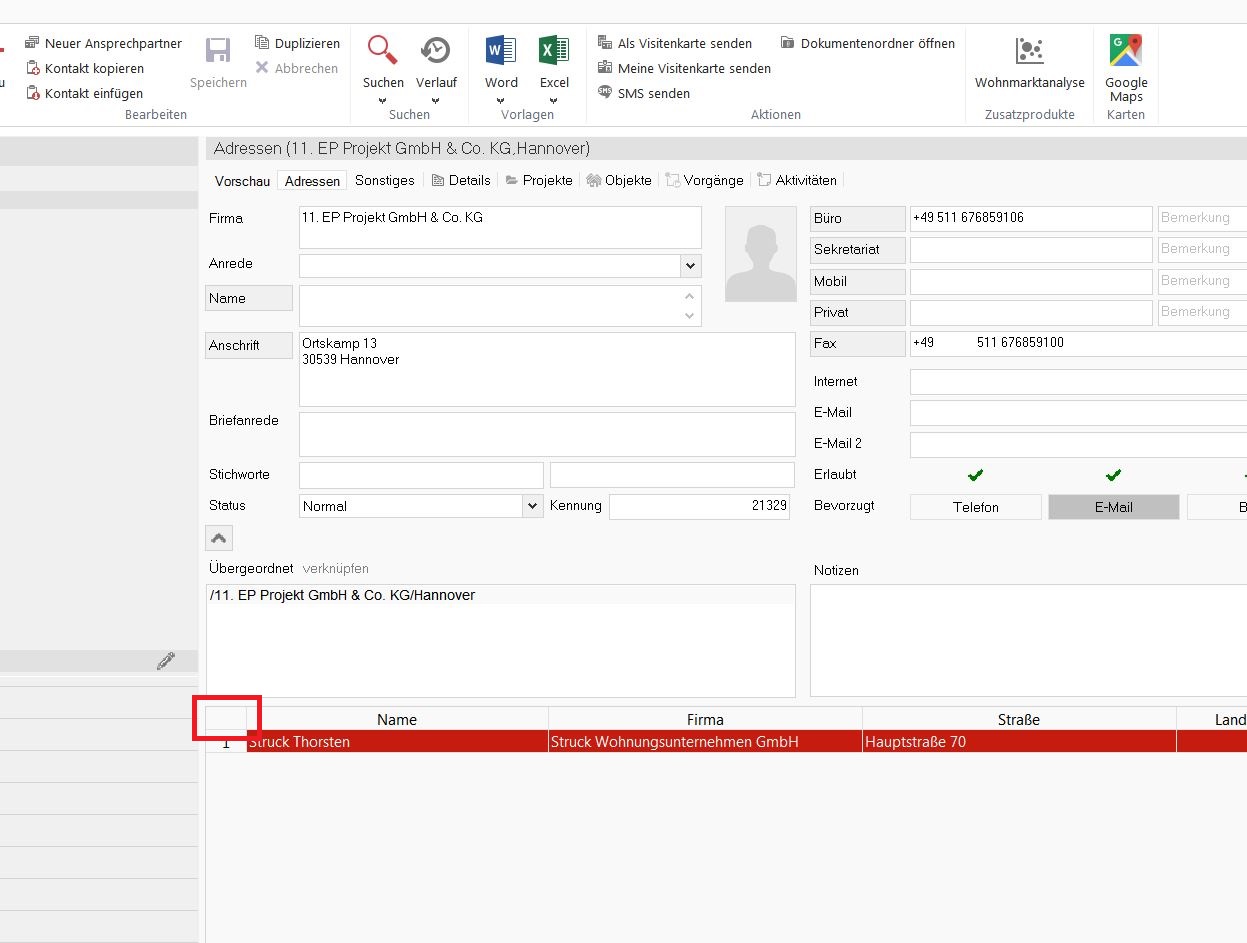This screenshot has height=943, width=1247.
Task: Click the pencil edit icon in sidebar
Action: [x=166, y=661]
